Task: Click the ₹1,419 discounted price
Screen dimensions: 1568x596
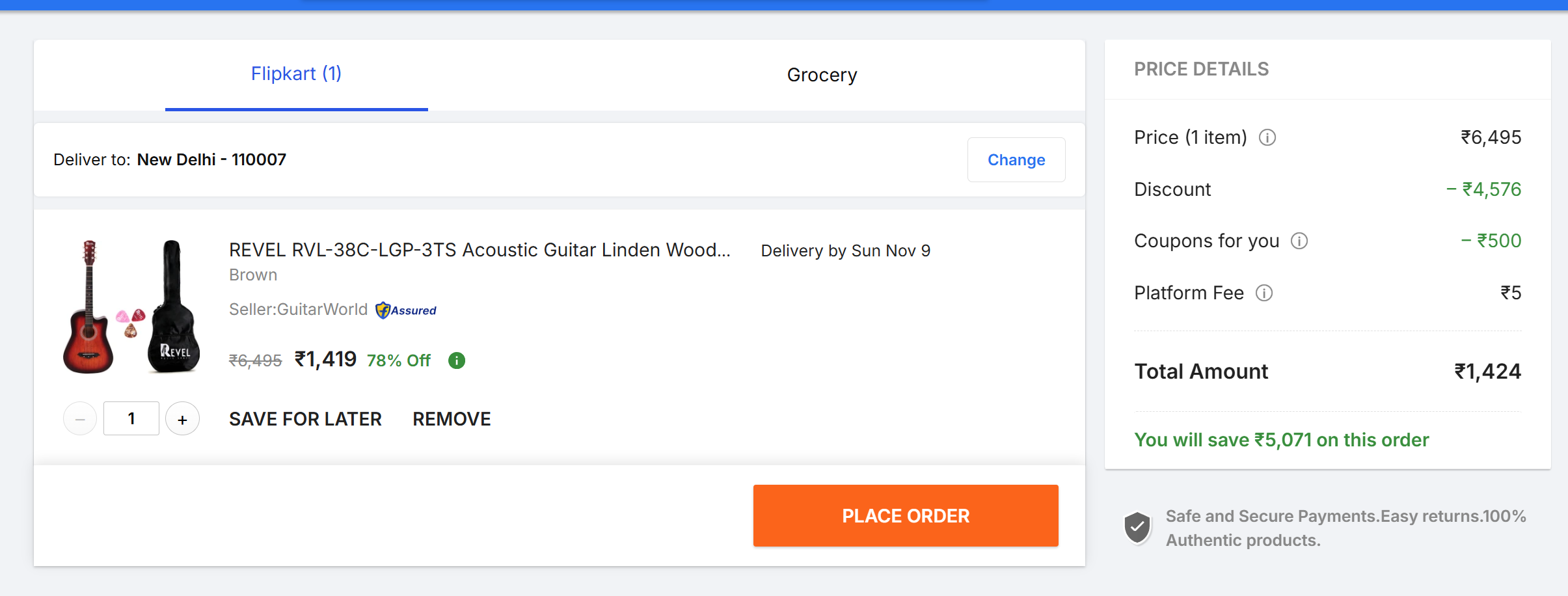Action: tap(325, 359)
